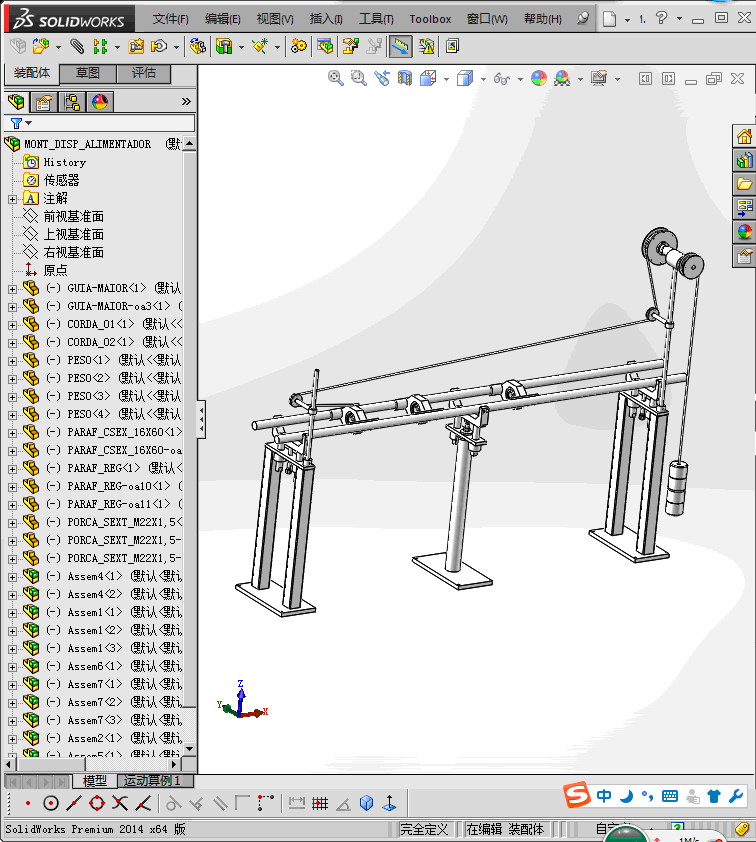
Task: Open Custom Properties icon in task pane
Action: point(744,256)
